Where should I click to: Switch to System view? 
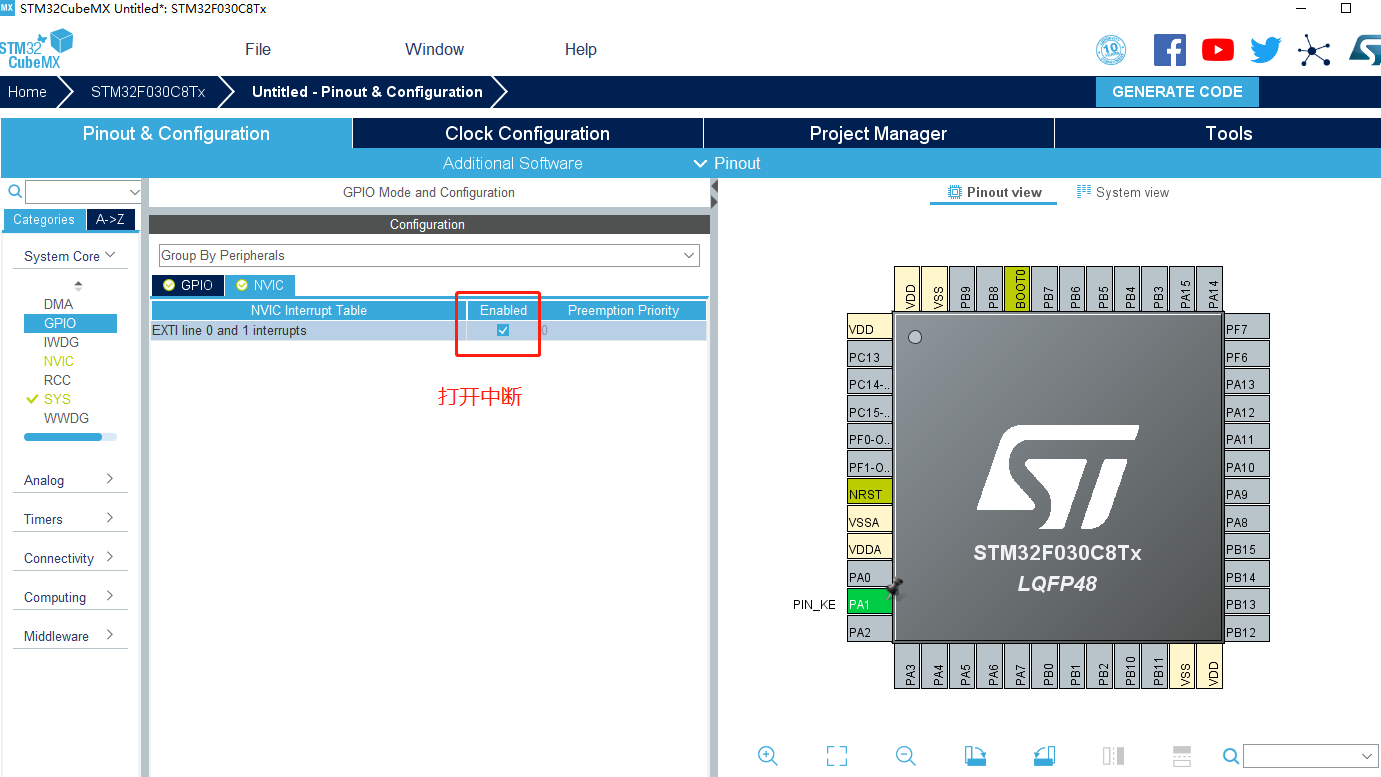(1123, 192)
